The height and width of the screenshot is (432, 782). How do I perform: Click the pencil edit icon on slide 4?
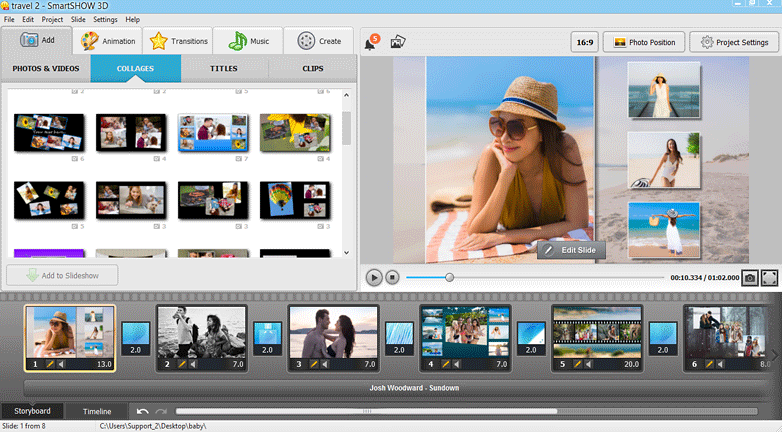(x=445, y=364)
